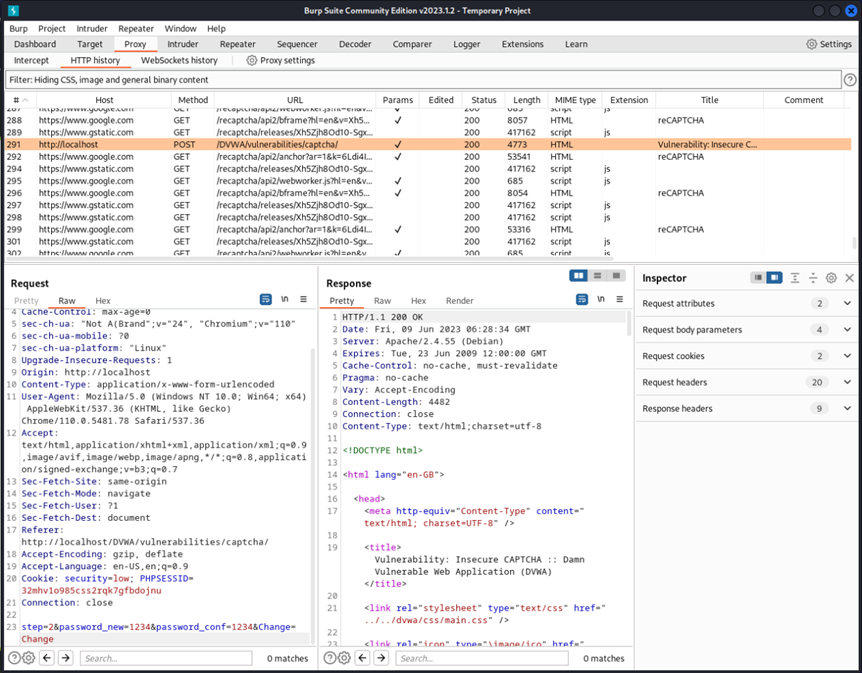Switch to the Dashboard tab
This screenshot has height=673, width=862.
point(35,44)
